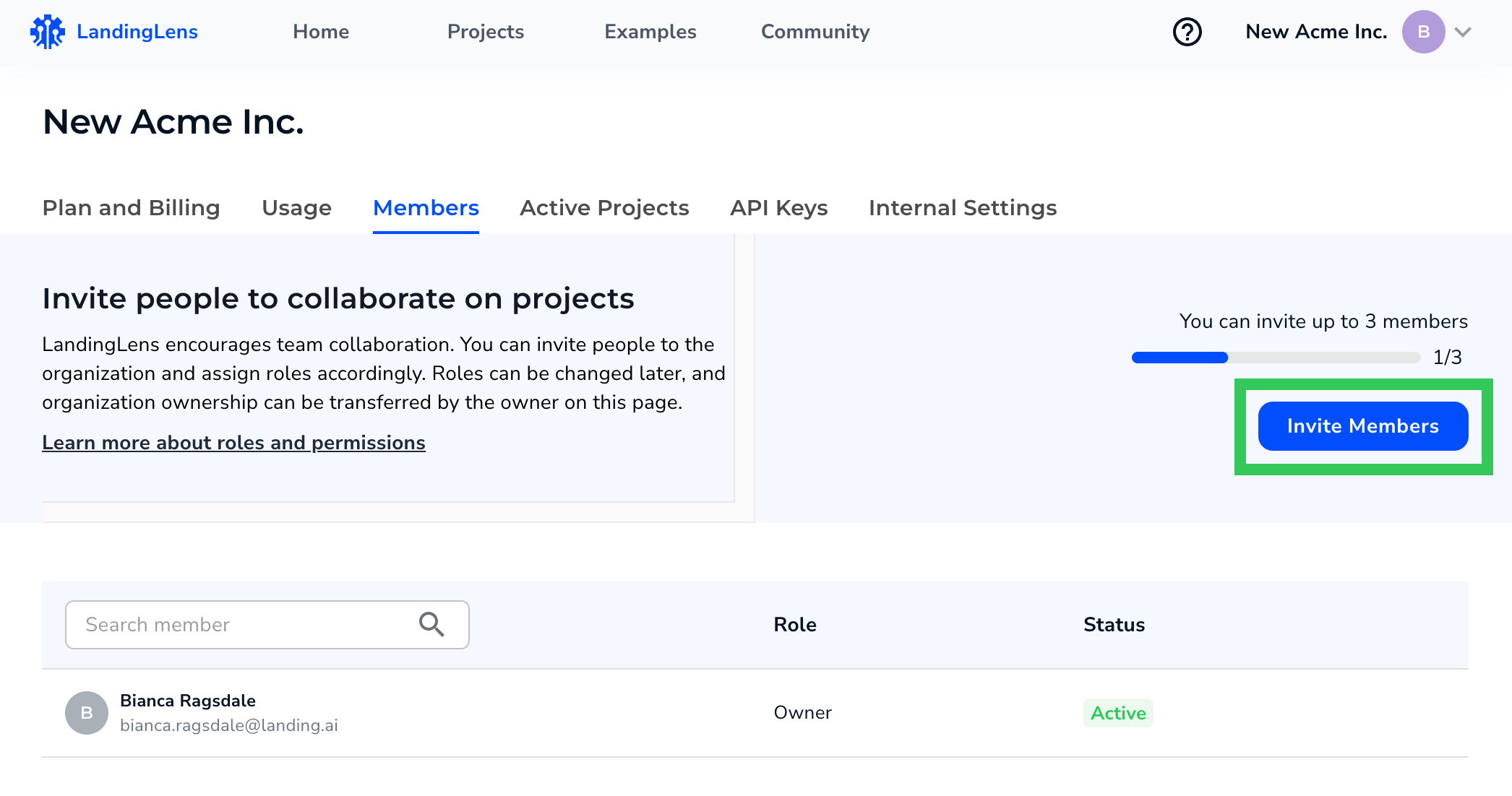Open the Active Projects tab
The height and width of the screenshot is (796, 1512).
coord(604,208)
